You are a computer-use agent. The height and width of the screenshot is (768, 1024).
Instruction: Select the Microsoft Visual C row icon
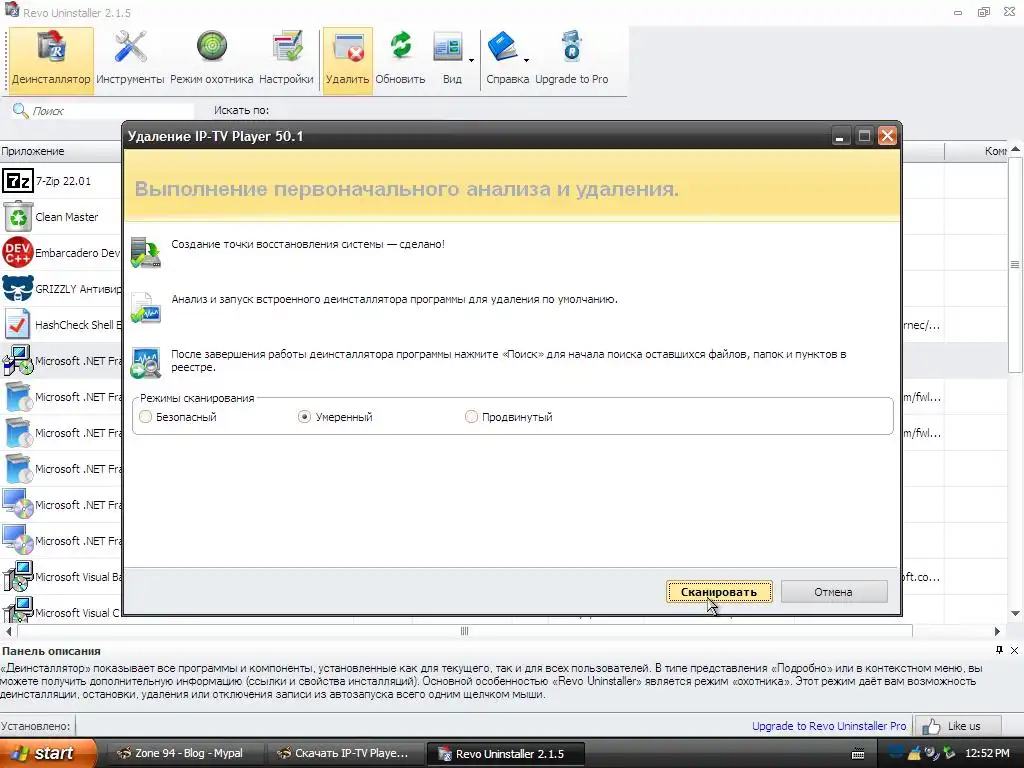[x=18, y=611]
